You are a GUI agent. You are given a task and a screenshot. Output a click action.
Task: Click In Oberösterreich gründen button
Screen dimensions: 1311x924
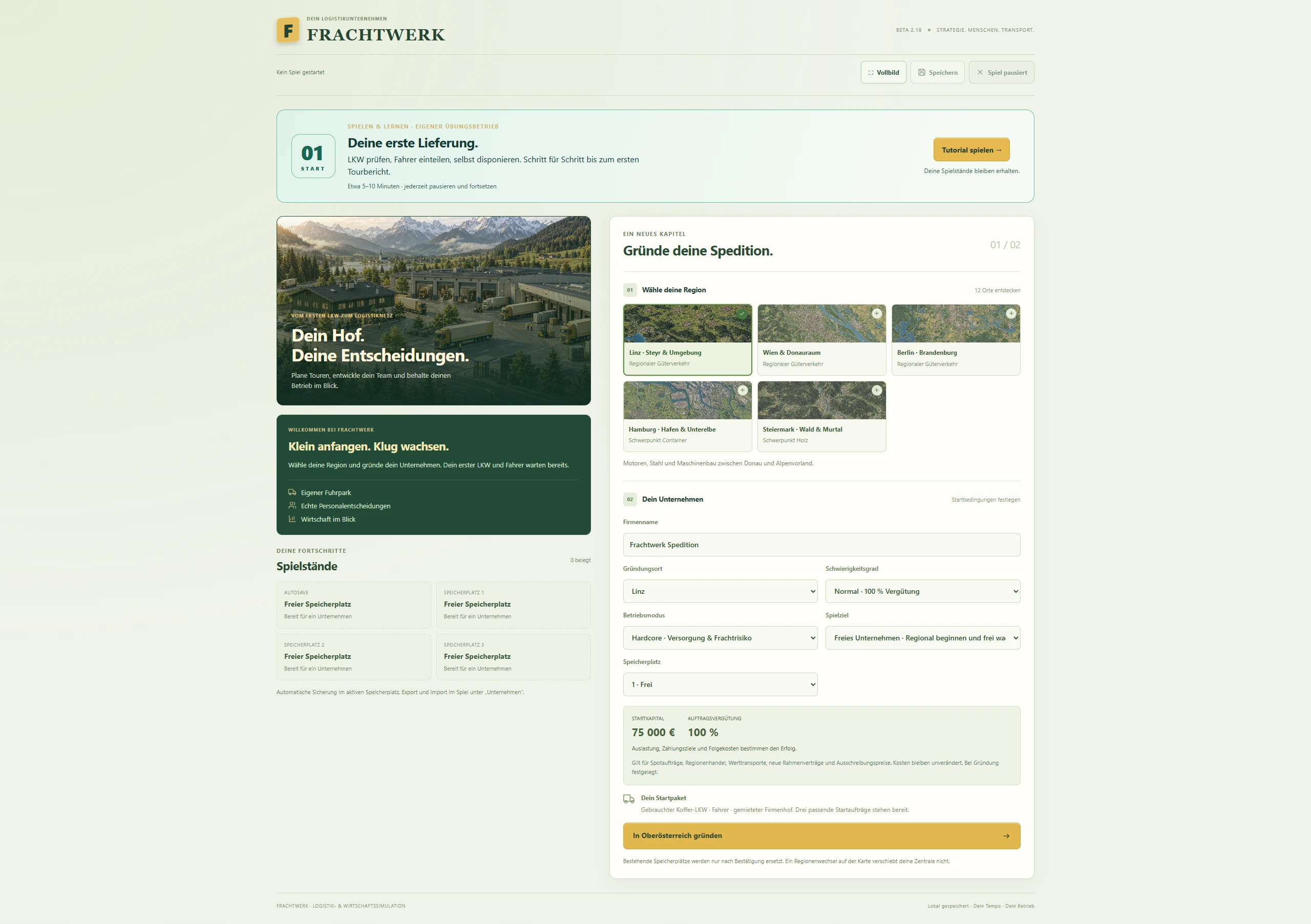coord(821,836)
